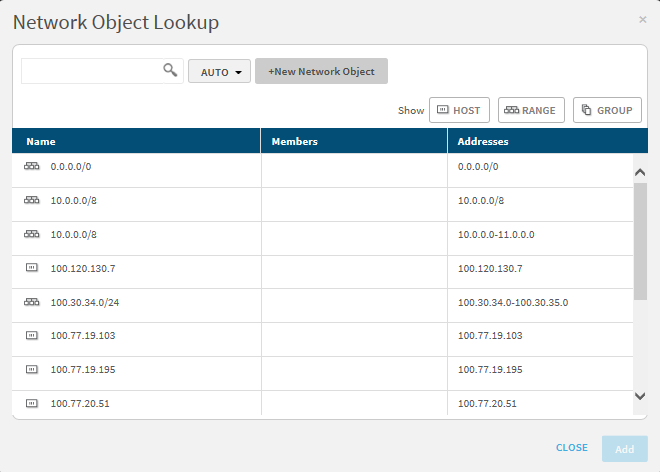660x472 pixels.
Task: Sort by the Name column header
Action: click(x=41, y=142)
